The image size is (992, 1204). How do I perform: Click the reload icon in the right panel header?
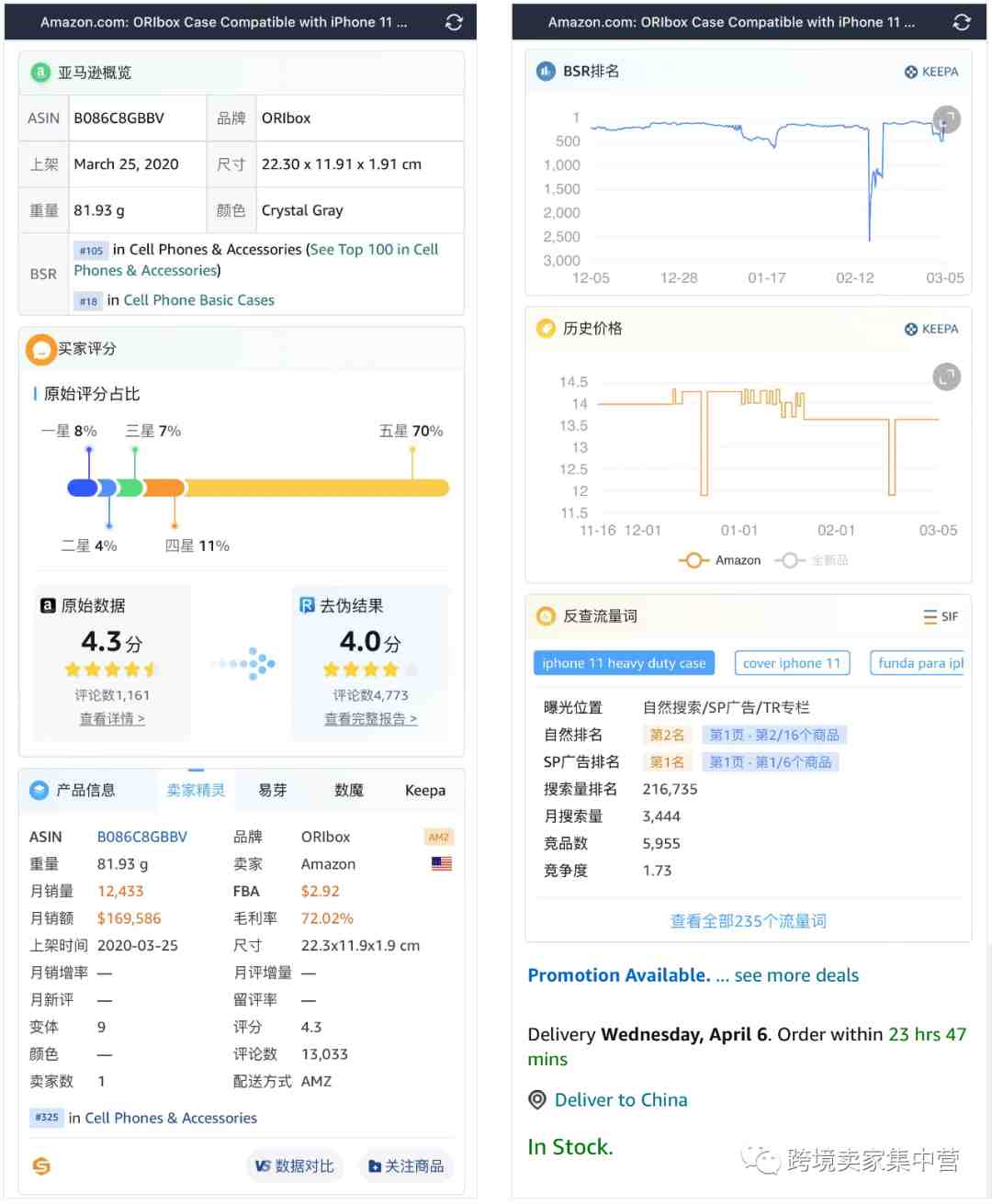tap(962, 22)
